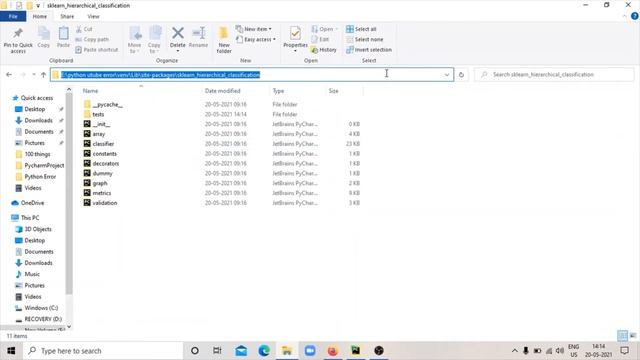Screen dimensions: 640x360
Task: Select the __init__ file
Action: 101,124
